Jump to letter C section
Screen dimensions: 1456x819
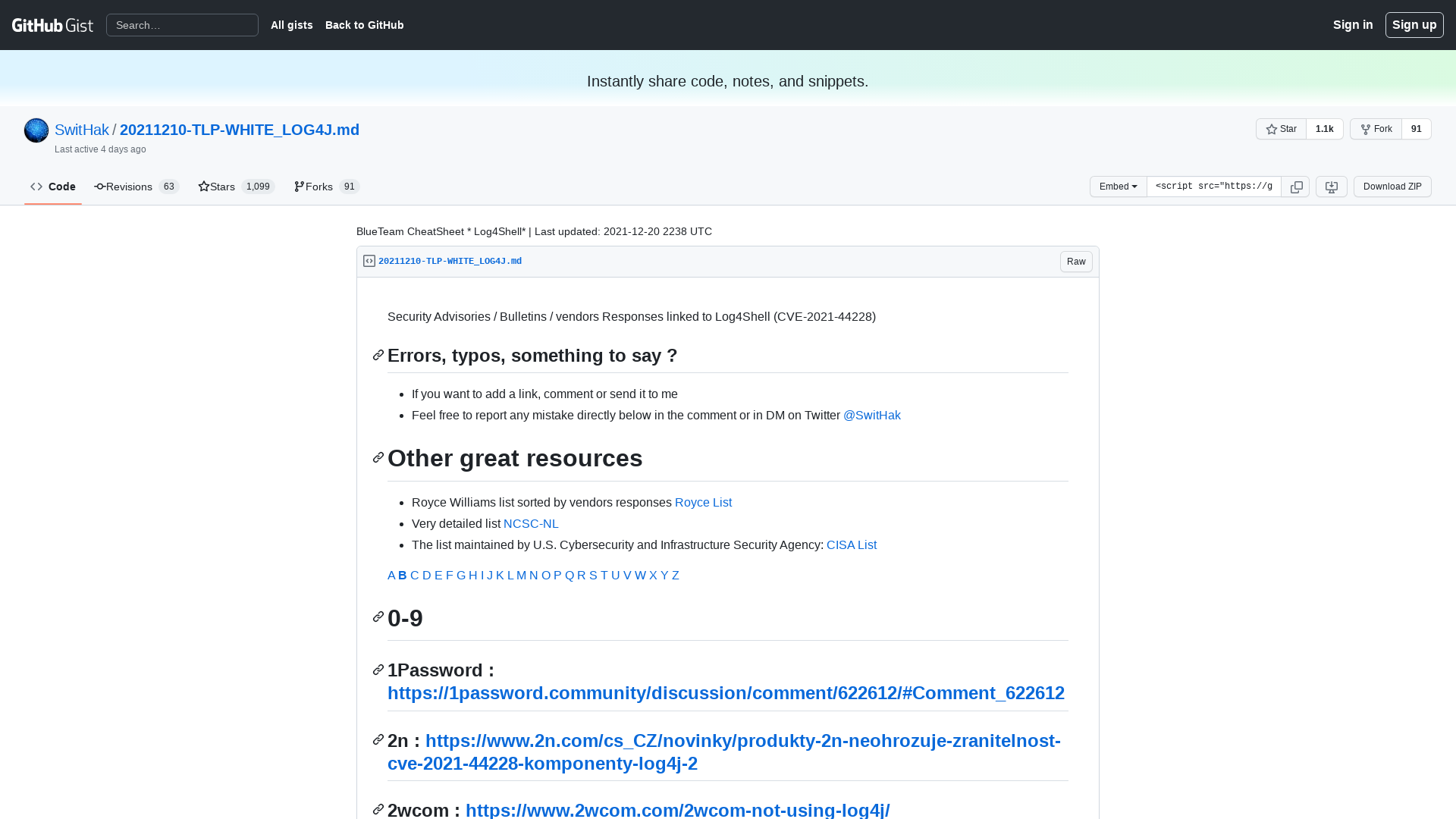pyautogui.click(x=415, y=576)
